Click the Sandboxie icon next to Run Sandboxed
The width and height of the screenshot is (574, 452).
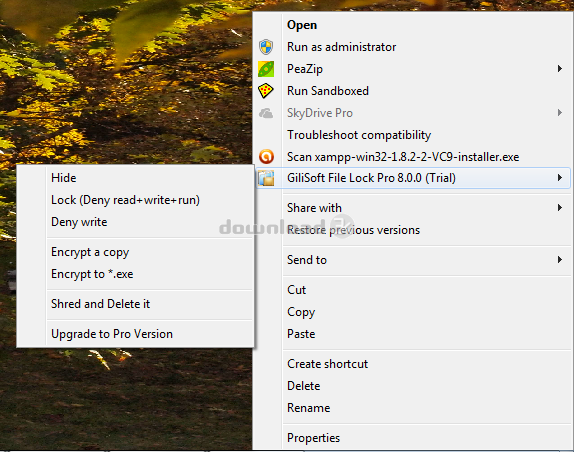[266, 91]
